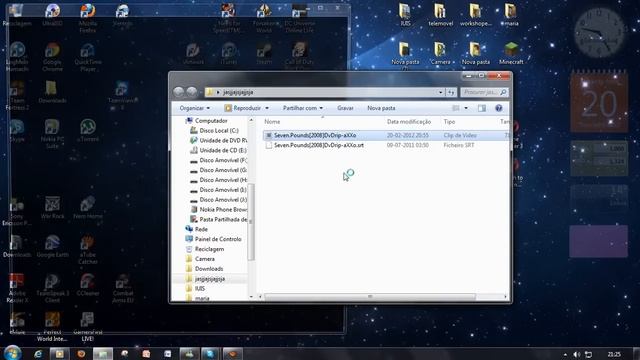Launch Google Earth from the desktop
Screen dimensions: 640x360
(52, 247)
